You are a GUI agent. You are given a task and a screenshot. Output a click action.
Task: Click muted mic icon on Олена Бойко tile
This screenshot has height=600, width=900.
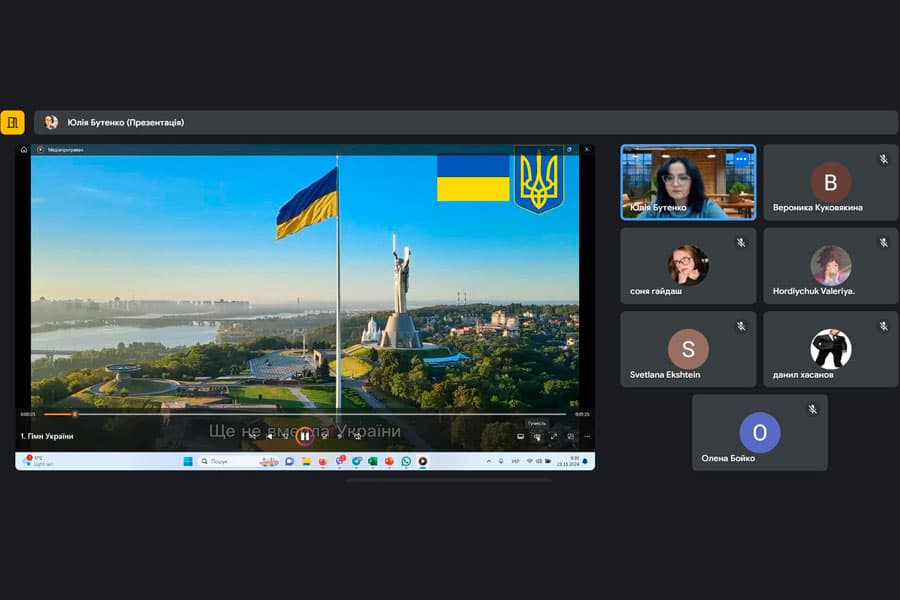point(812,409)
